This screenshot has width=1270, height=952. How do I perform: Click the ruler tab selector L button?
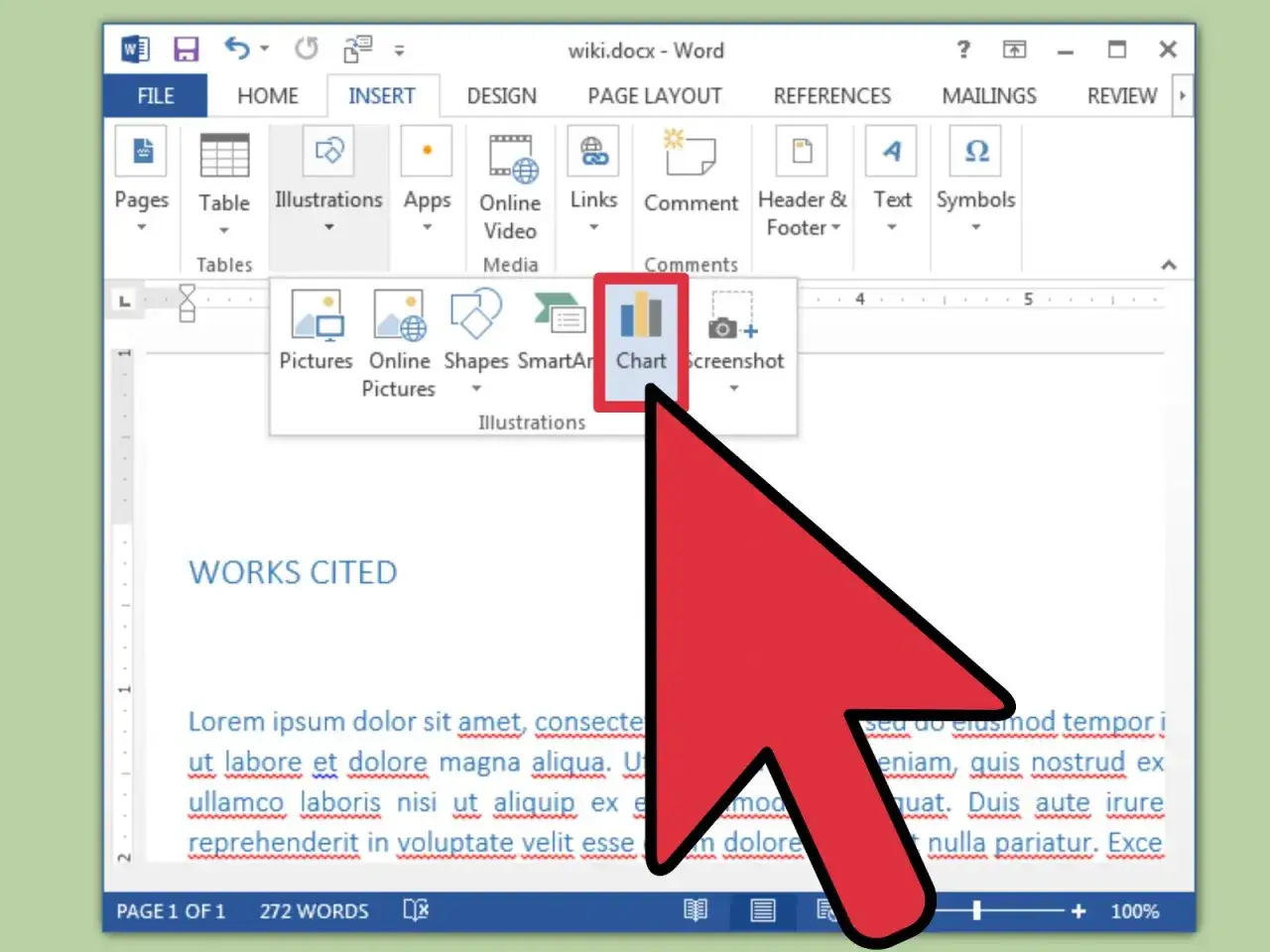[124, 299]
